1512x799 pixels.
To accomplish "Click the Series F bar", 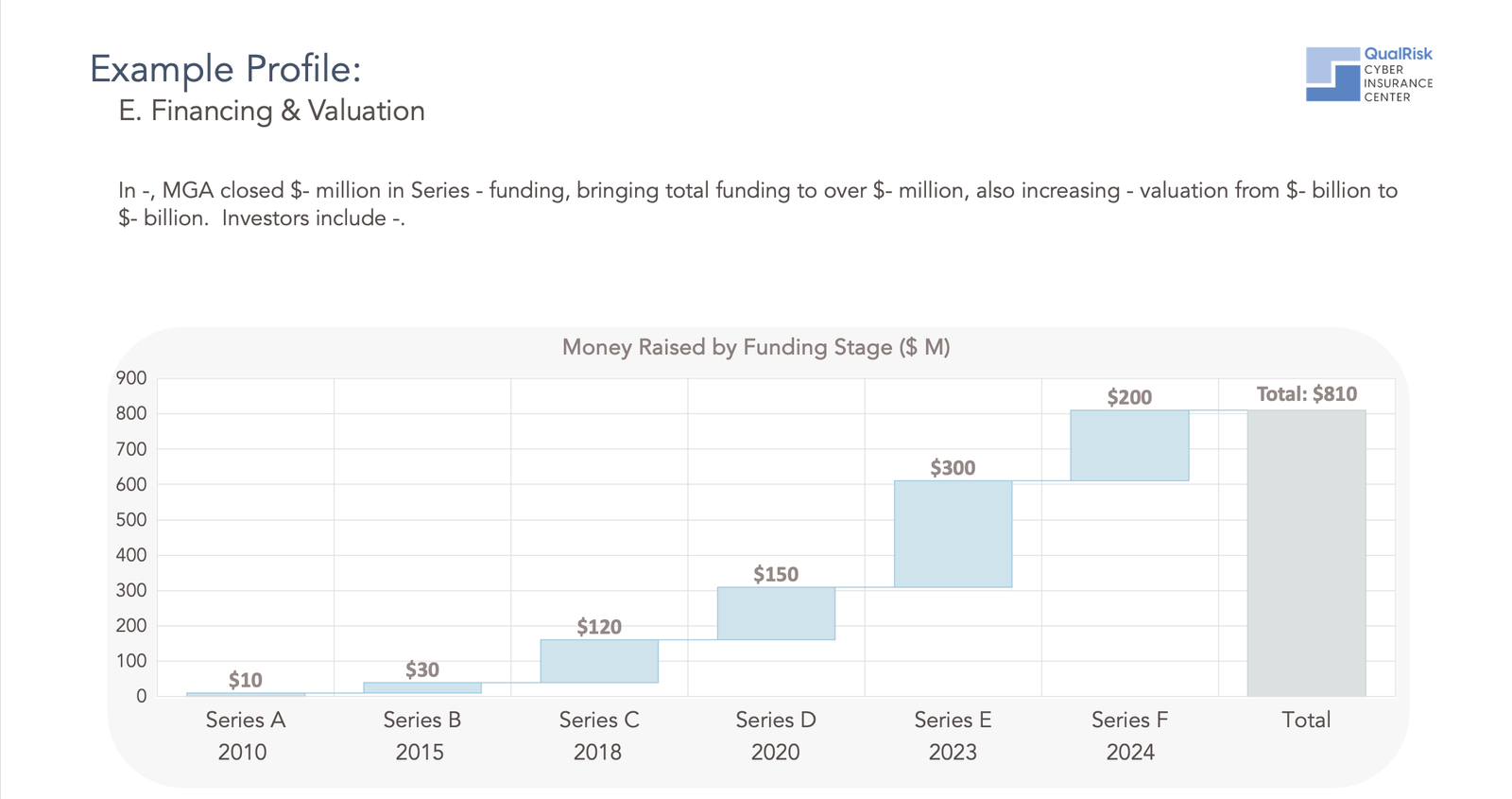I will 1129,445.
